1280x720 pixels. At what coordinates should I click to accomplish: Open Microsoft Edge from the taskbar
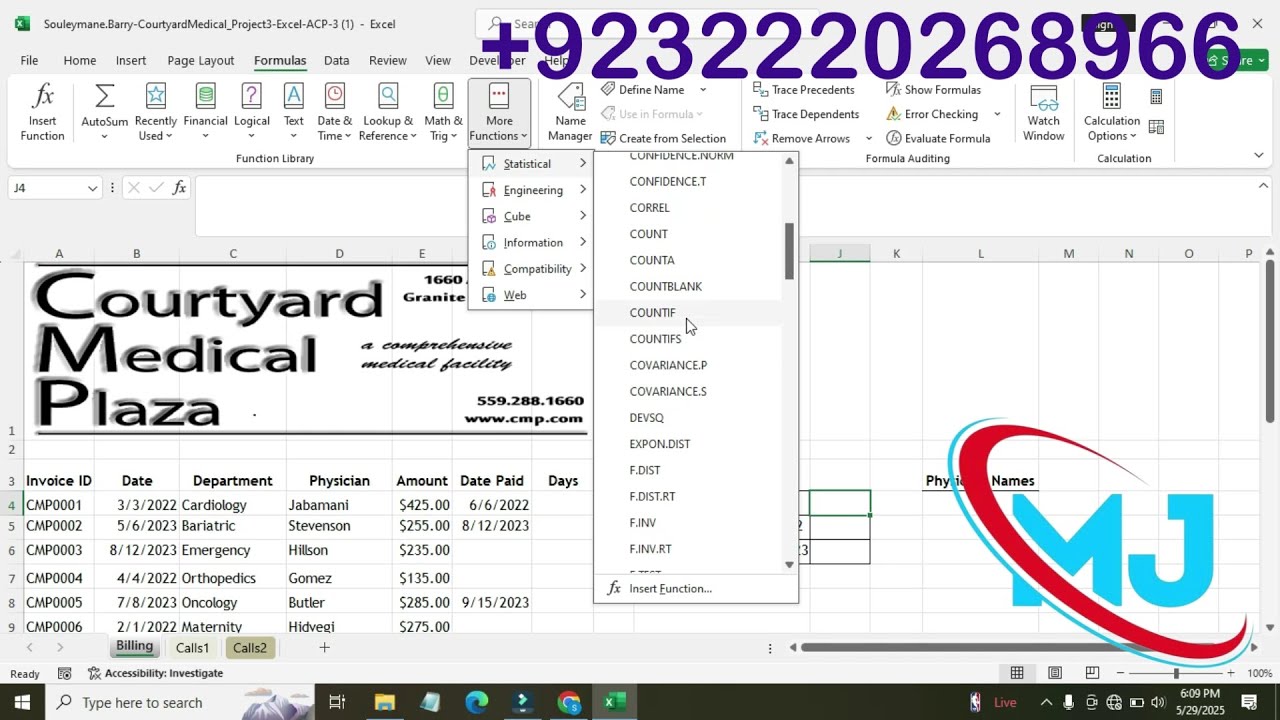point(476,702)
